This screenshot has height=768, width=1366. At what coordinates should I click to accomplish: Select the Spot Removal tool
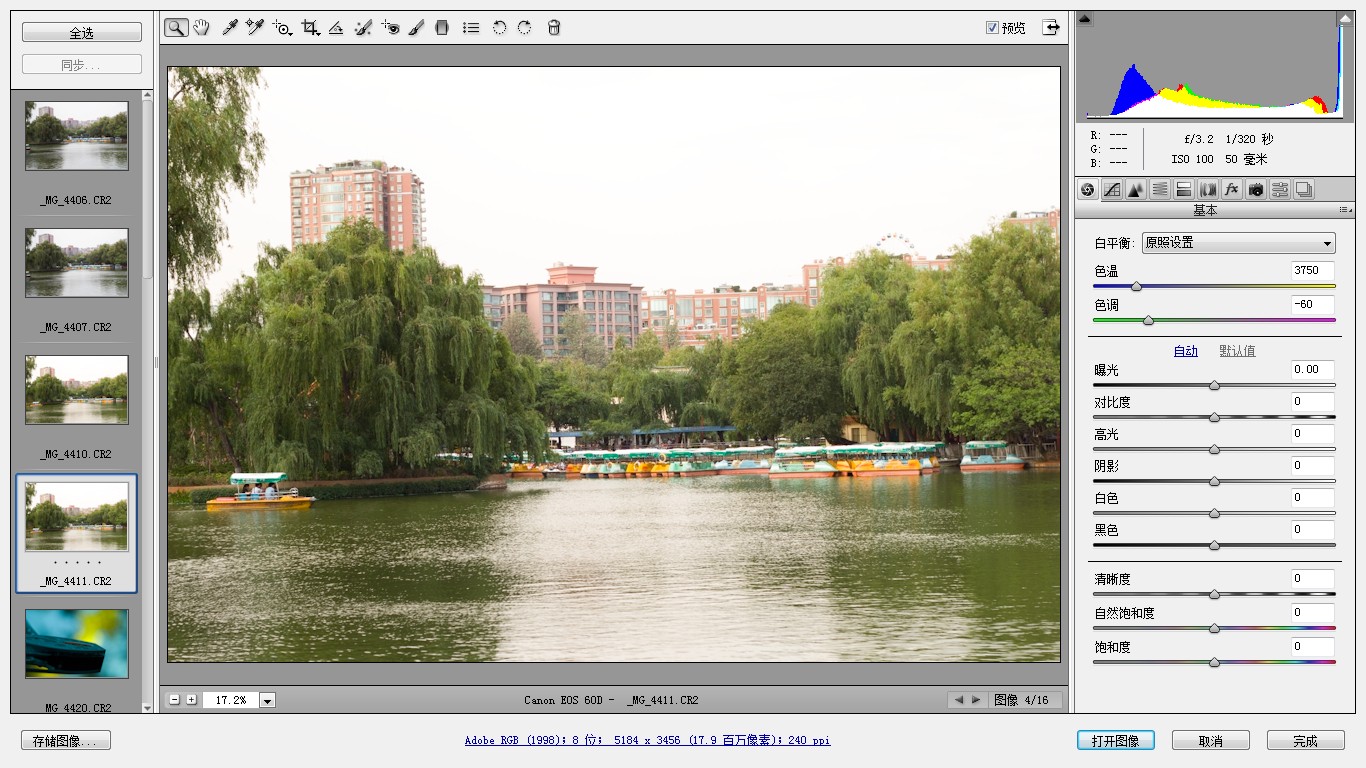(x=363, y=28)
